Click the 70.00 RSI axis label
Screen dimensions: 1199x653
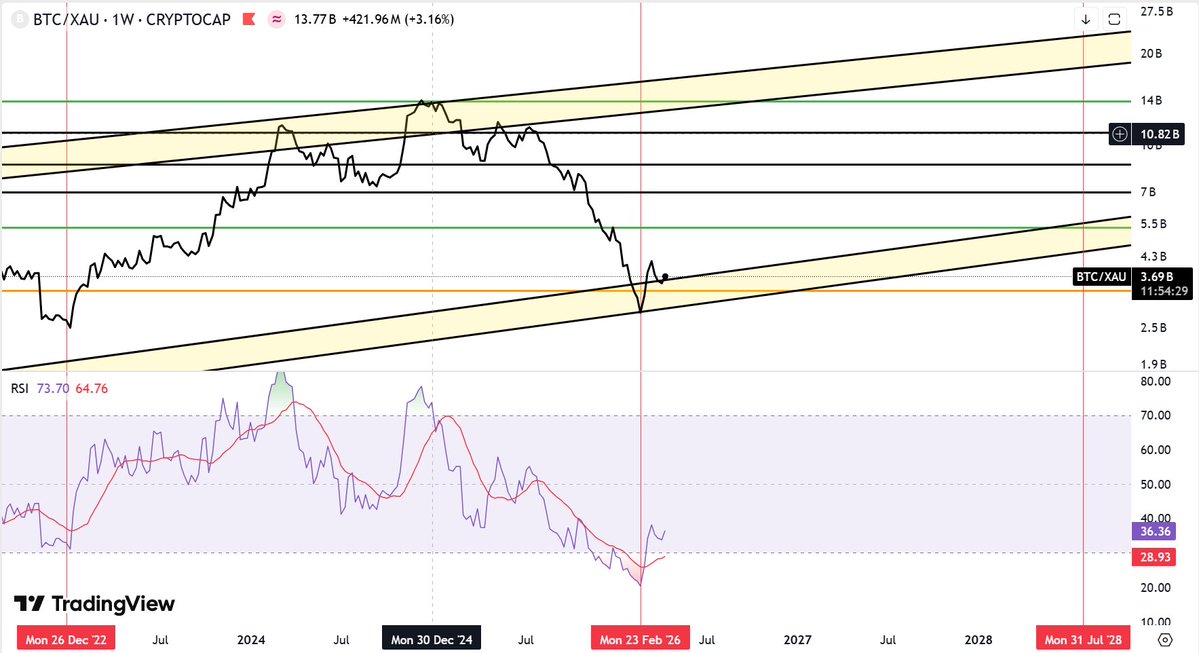[1155, 415]
